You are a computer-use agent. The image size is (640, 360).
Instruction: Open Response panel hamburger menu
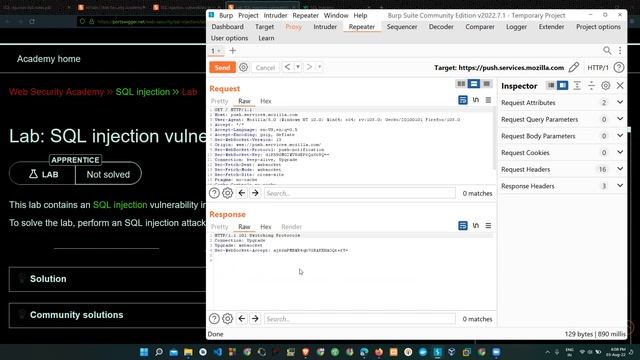coord(488,225)
